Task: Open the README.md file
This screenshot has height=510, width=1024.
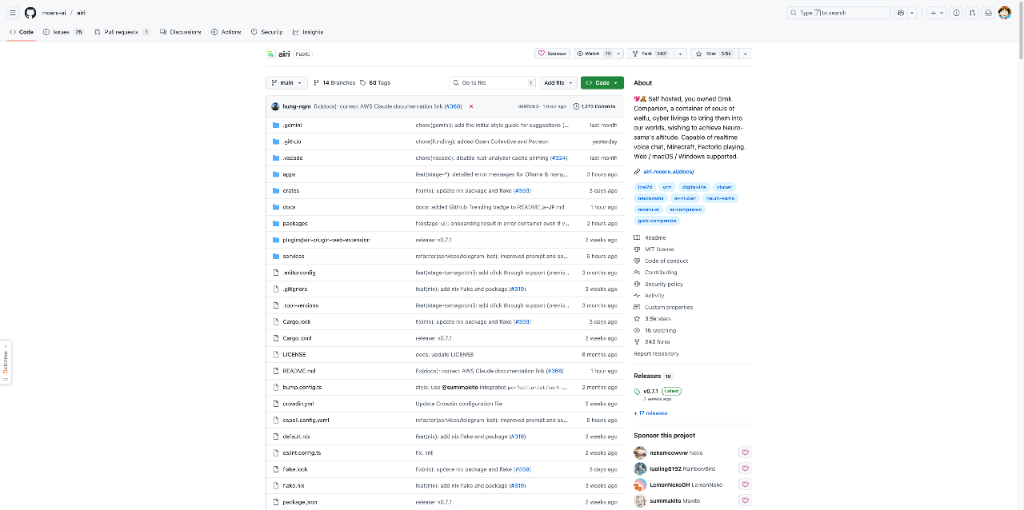Action: 298,371
